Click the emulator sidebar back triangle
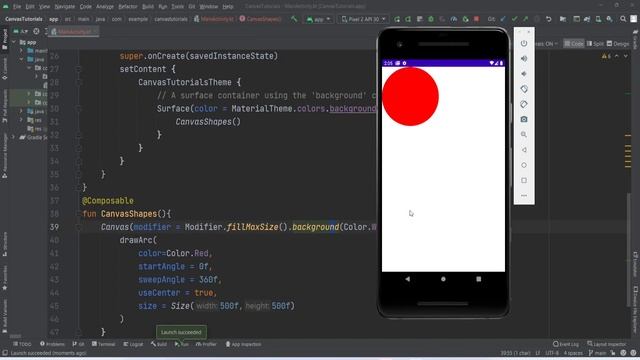 tap(524, 150)
